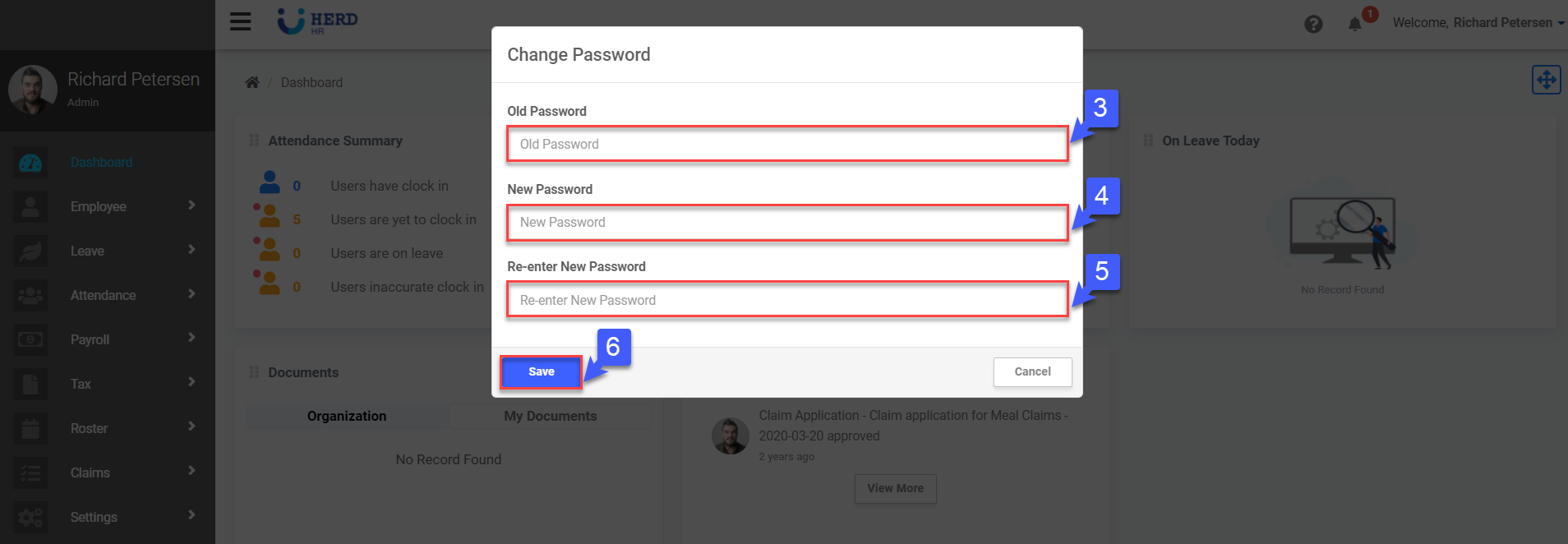
Task: Expand the Employee sidebar menu chevron
Action: click(191, 205)
